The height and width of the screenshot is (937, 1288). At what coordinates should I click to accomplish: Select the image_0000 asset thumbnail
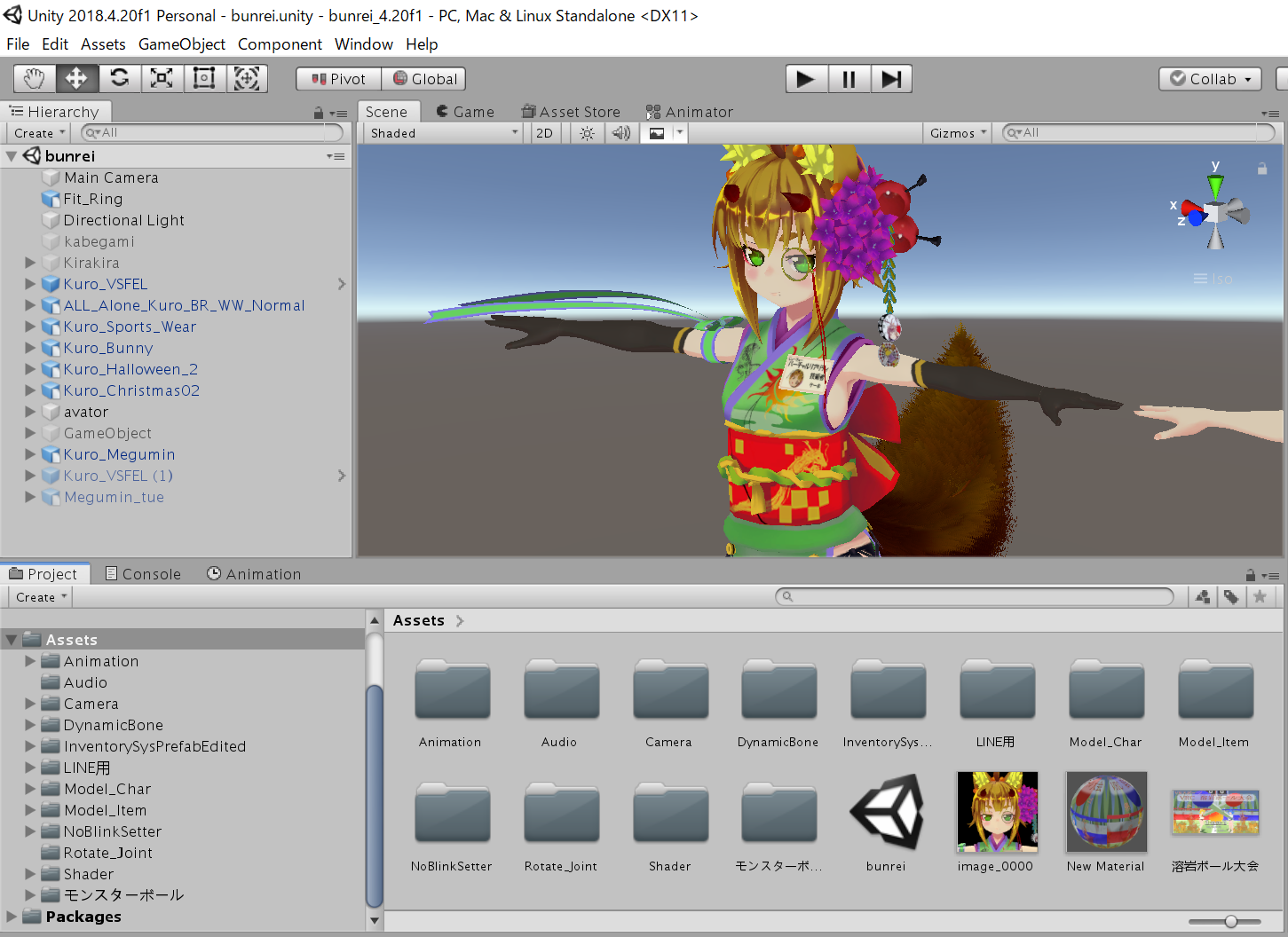pos(996,812)
